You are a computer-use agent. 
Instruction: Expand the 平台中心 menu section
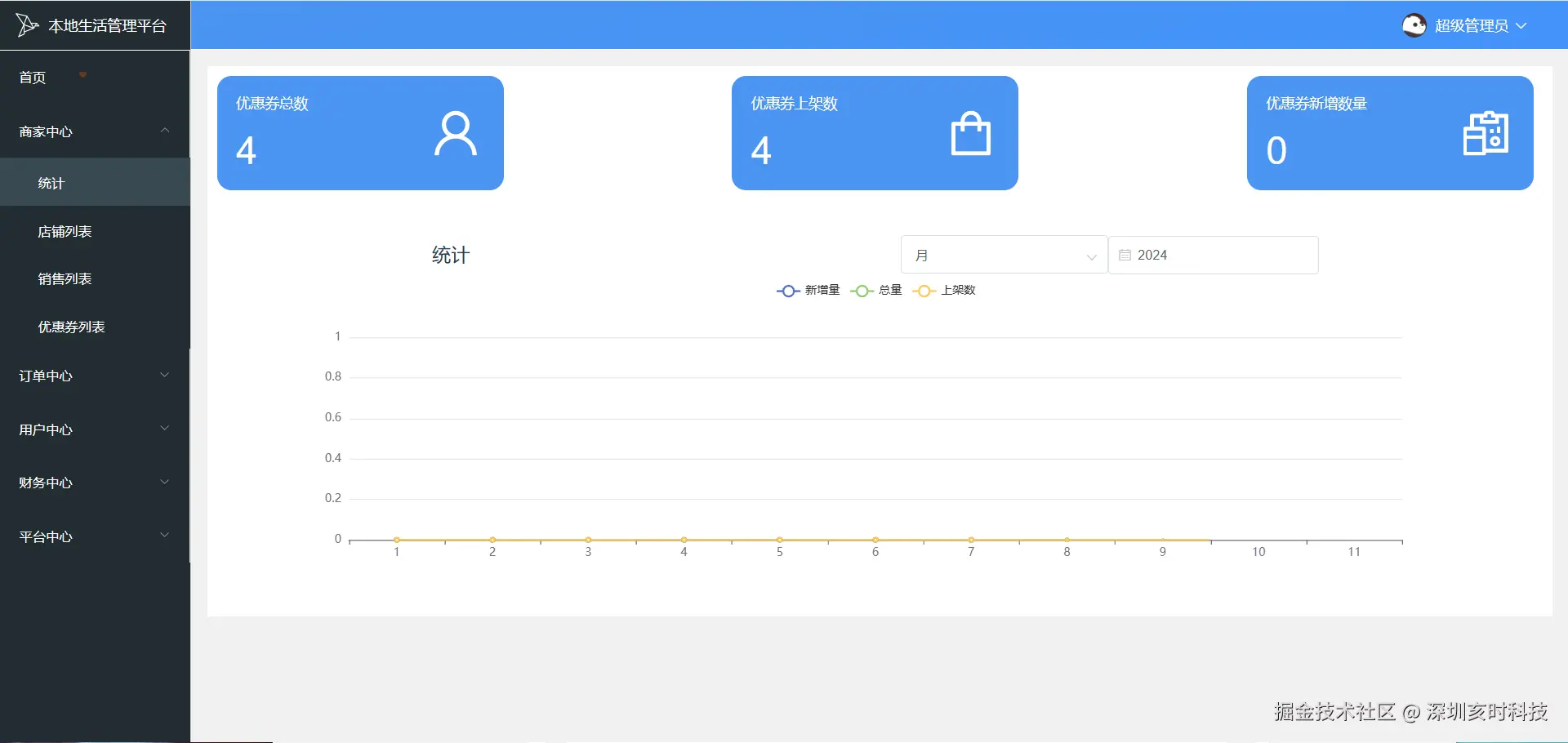point(95,536)
